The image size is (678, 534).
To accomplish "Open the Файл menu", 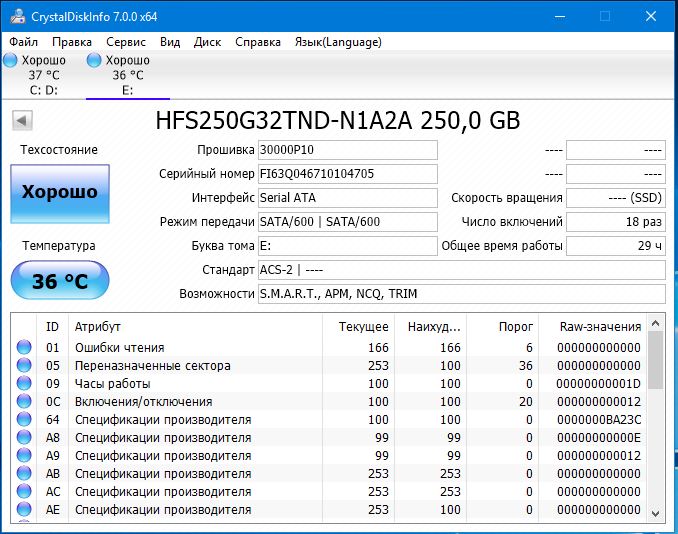I will click(23, 42).
